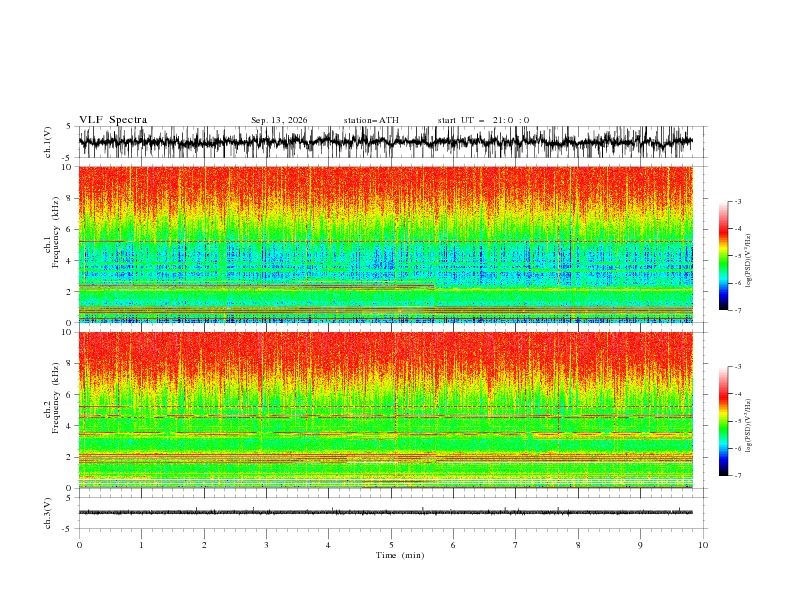
Task: Click the 5 minute tick on time axis
Action: [x=391, y=545]
